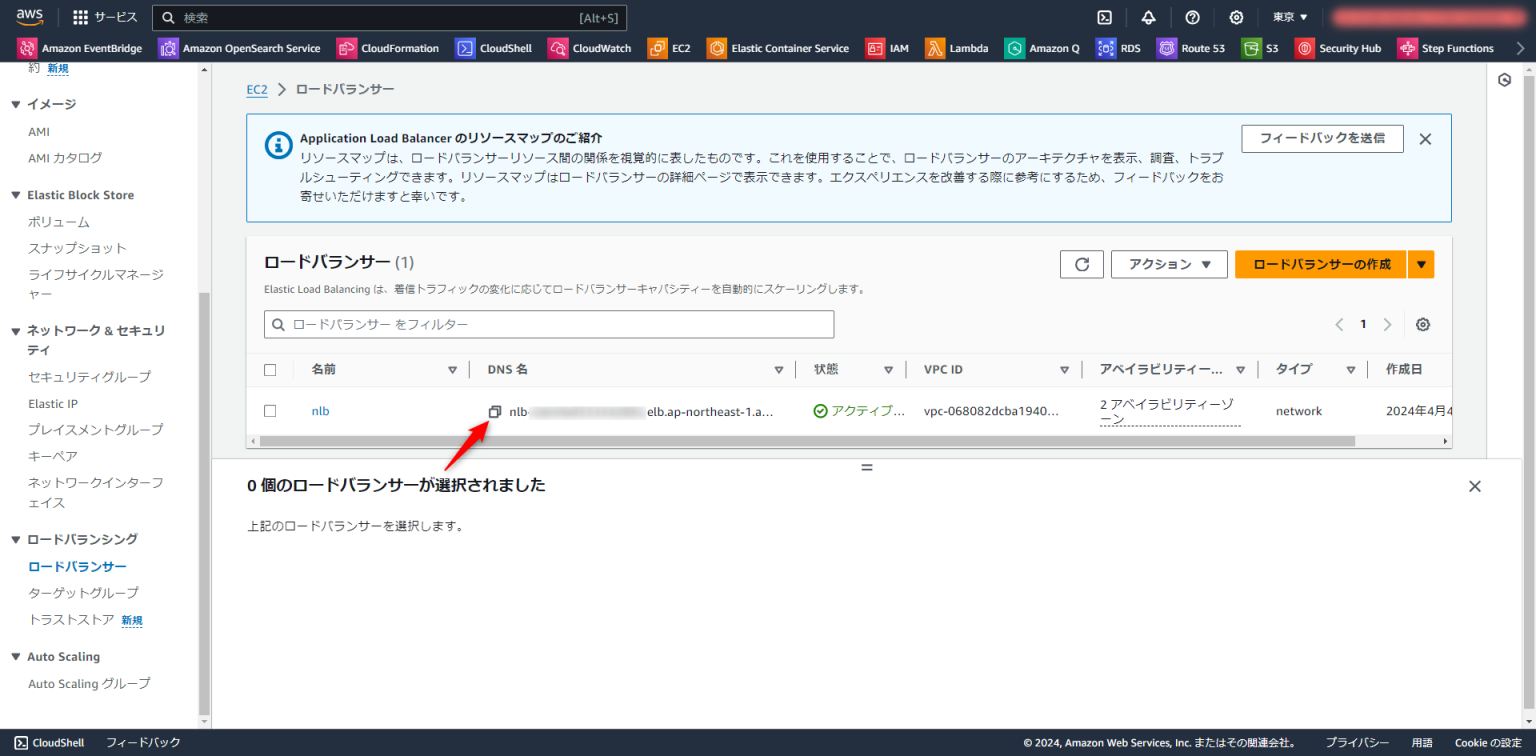Viewport: 1536px width, 756px height.
Task: Open フィードバック in the bottom bar
Action: tap(141, 742)
